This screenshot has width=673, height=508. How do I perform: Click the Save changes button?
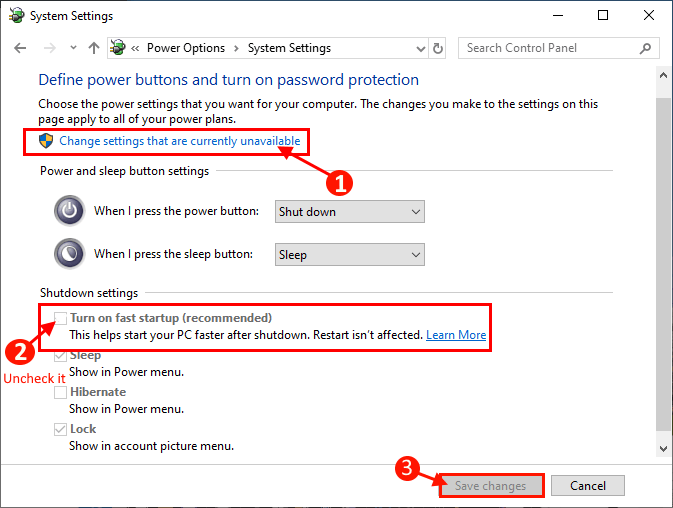[491, 486]
